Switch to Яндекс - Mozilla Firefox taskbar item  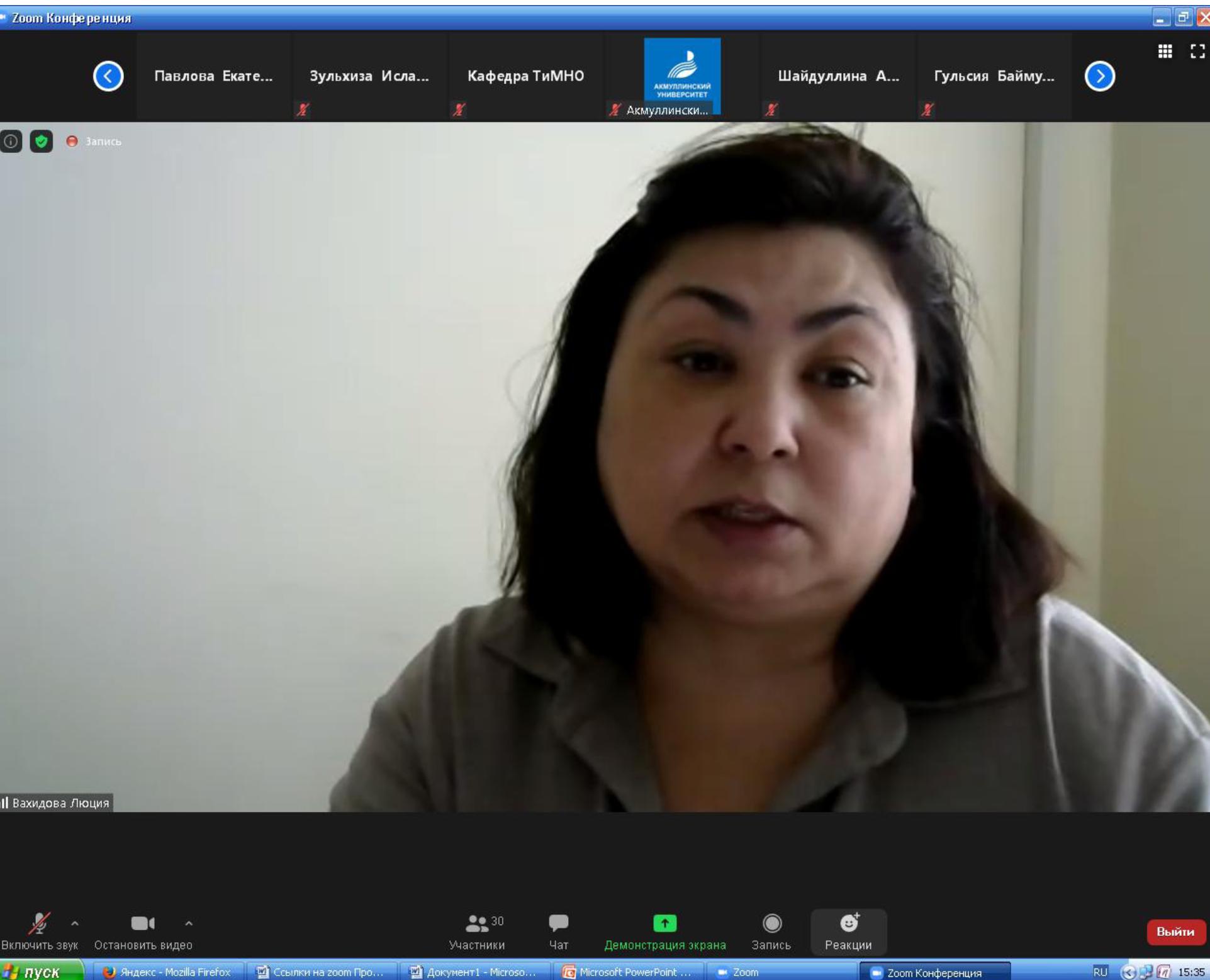(x=167, y=972)
